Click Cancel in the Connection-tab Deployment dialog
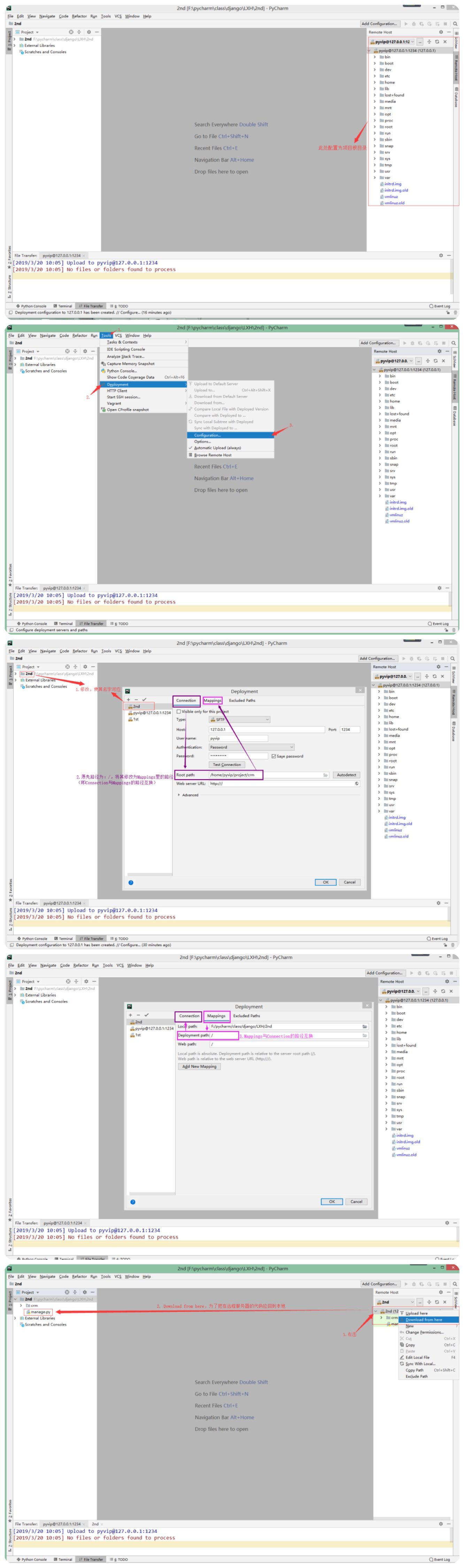The height and width of the screenshot is (1568, 464). point(349,882)
